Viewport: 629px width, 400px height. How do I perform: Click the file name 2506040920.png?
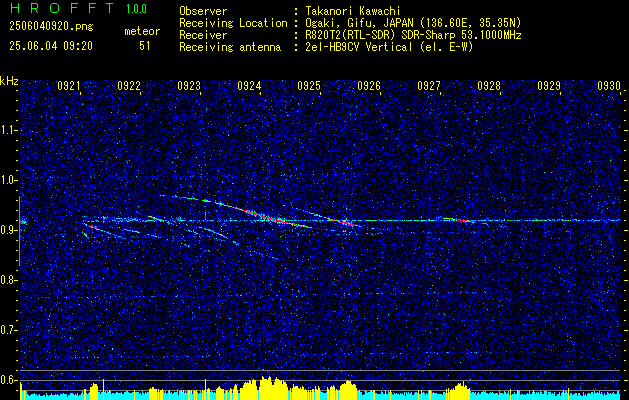[51, 27]
